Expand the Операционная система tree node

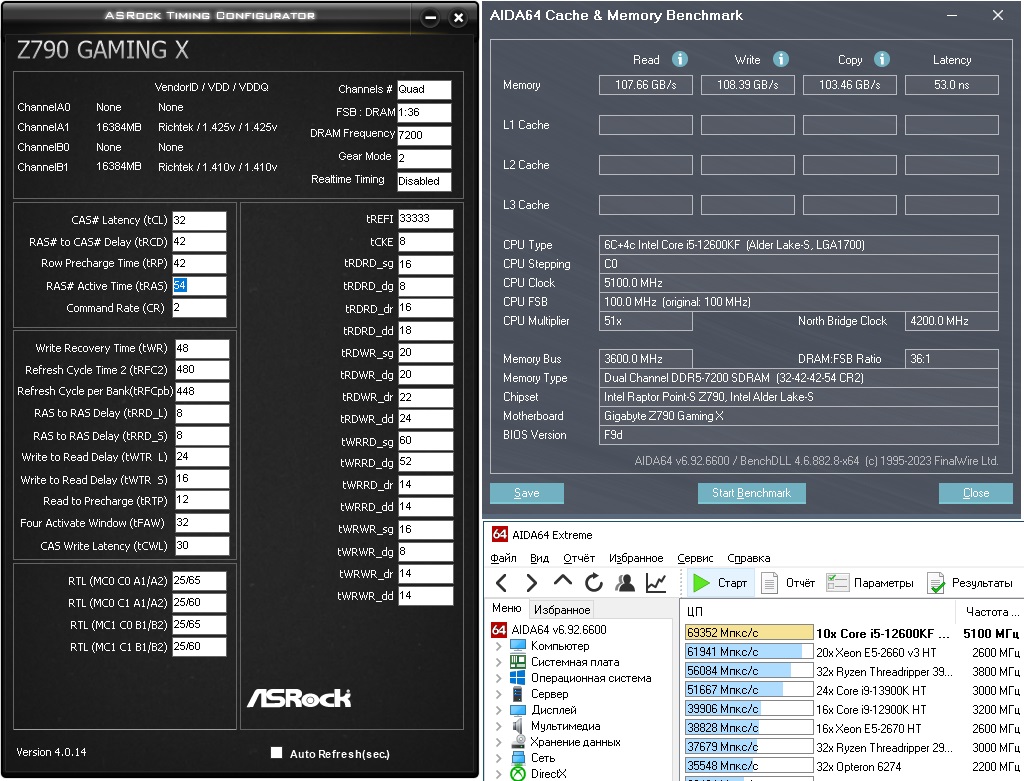point(499,678)
